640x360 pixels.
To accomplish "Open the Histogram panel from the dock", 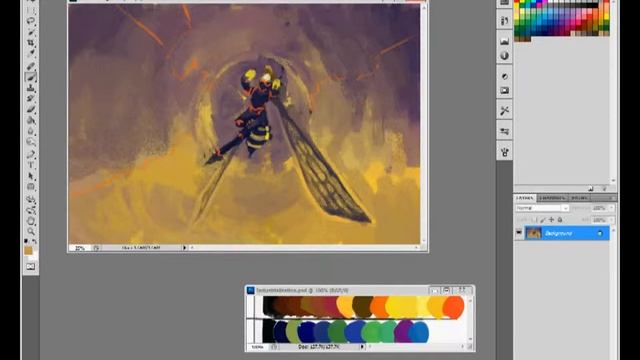I will (504, 41).
